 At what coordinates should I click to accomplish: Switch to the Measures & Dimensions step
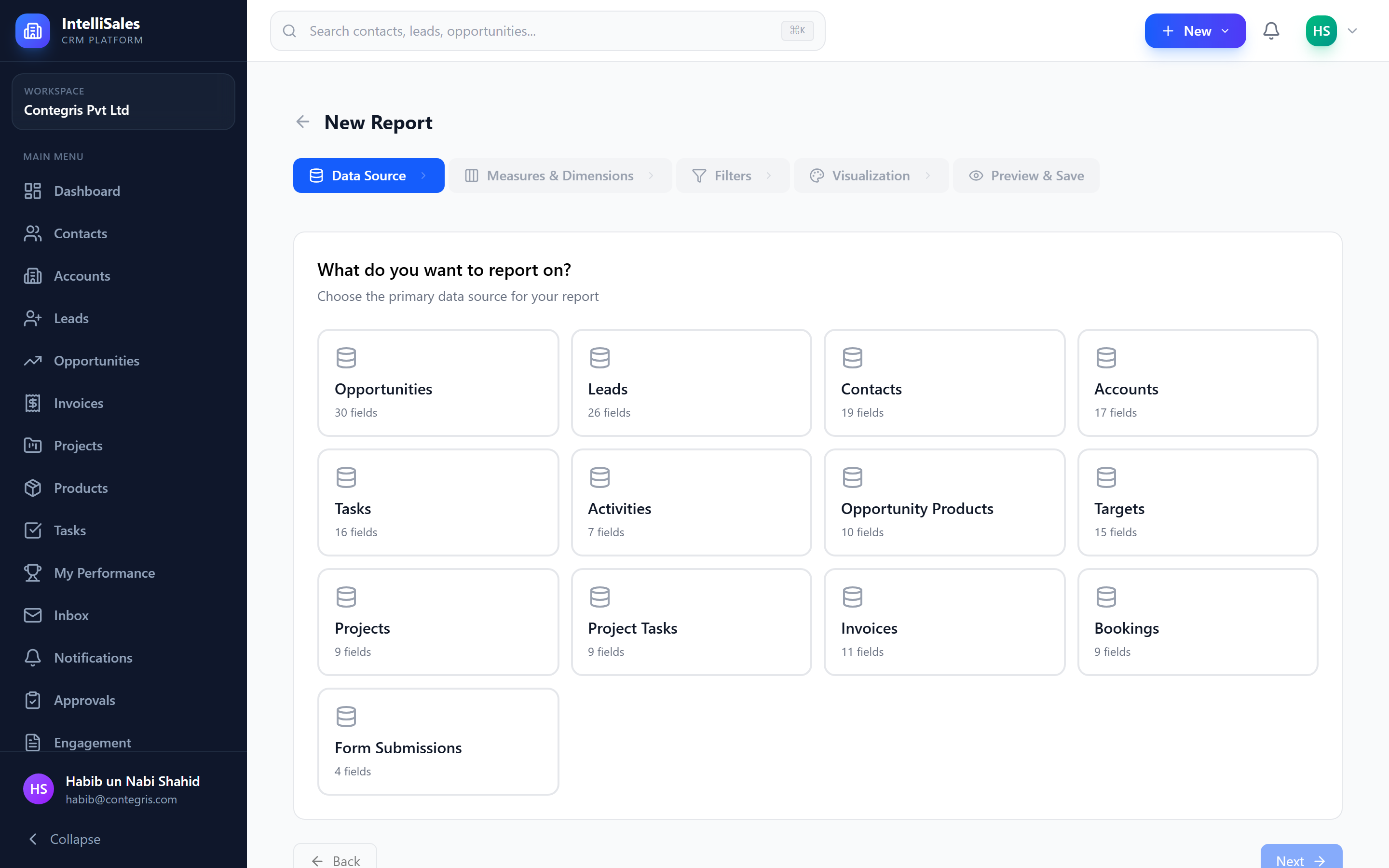point(559,176)
